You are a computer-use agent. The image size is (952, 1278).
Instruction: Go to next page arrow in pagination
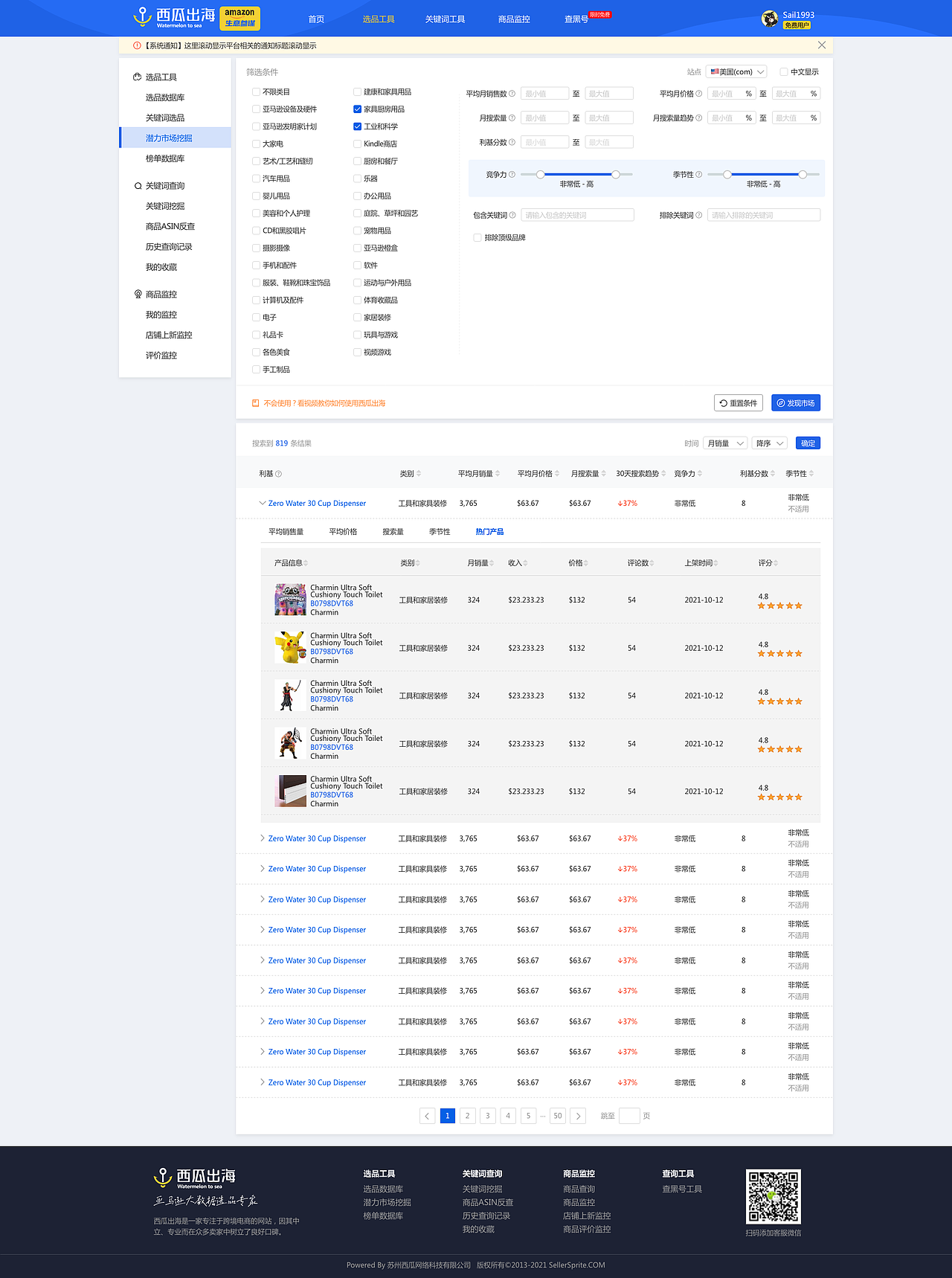coord(579,1116)
